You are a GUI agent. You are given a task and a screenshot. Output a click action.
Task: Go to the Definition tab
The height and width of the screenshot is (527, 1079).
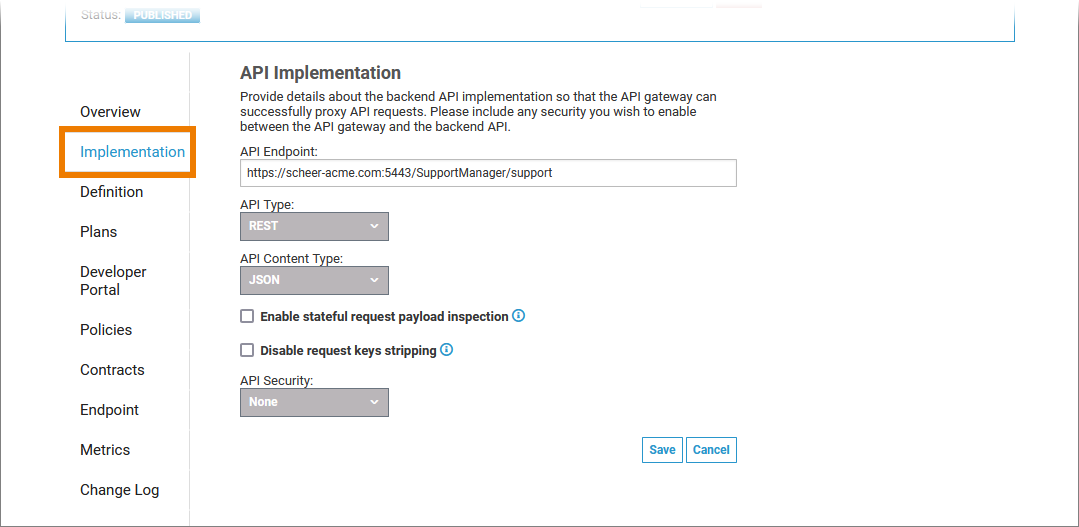(x=111, y=192)
